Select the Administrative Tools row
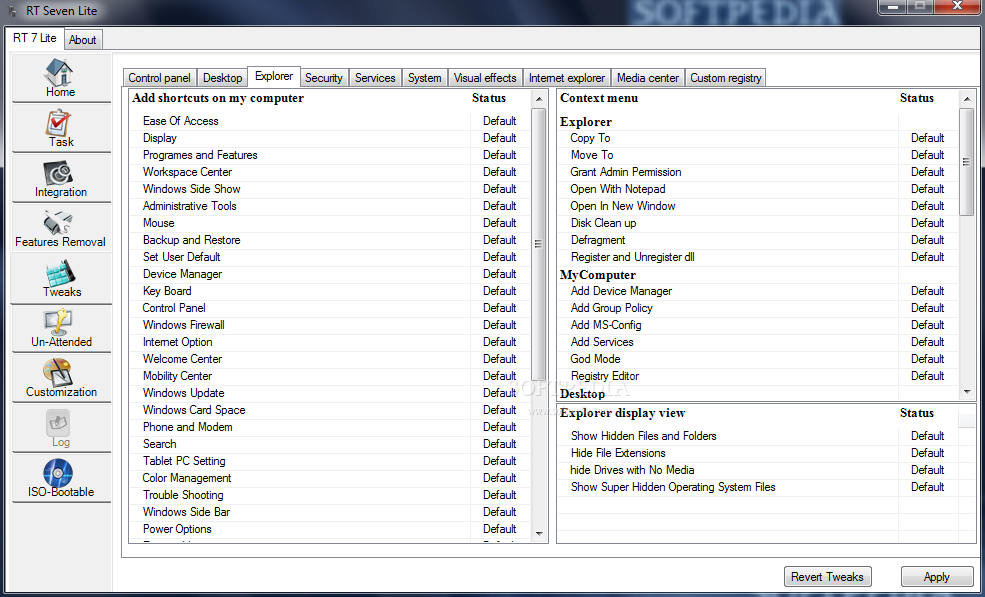985x597 pixels. pyautogui.click(x=330, y=205)
